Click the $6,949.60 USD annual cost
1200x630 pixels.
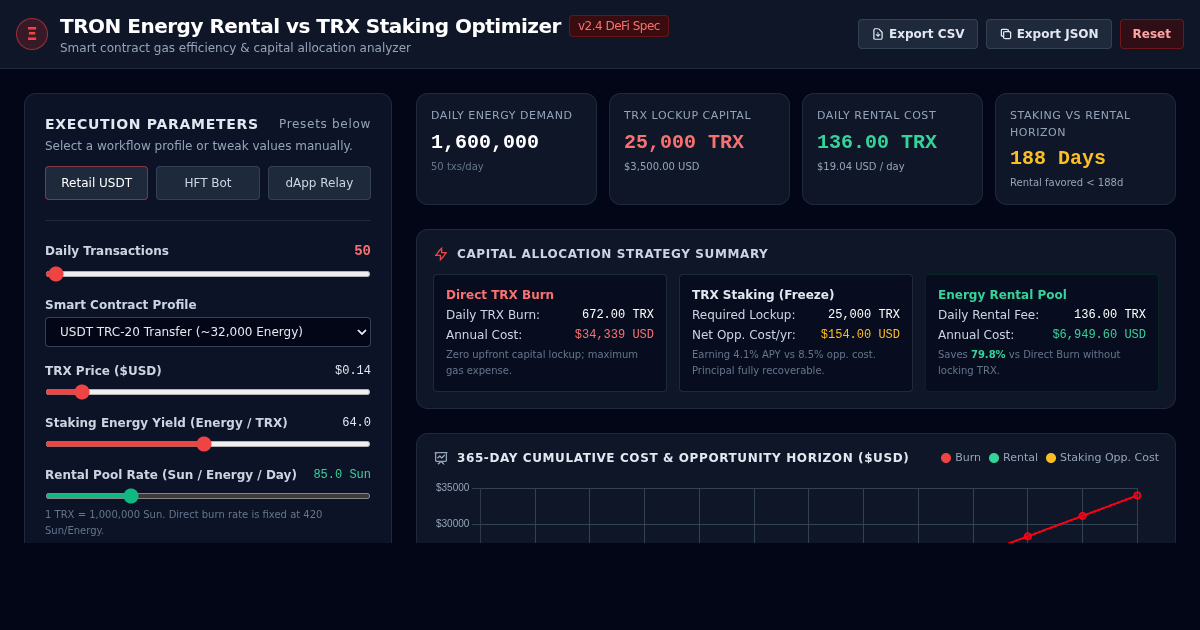(1099, 335)
